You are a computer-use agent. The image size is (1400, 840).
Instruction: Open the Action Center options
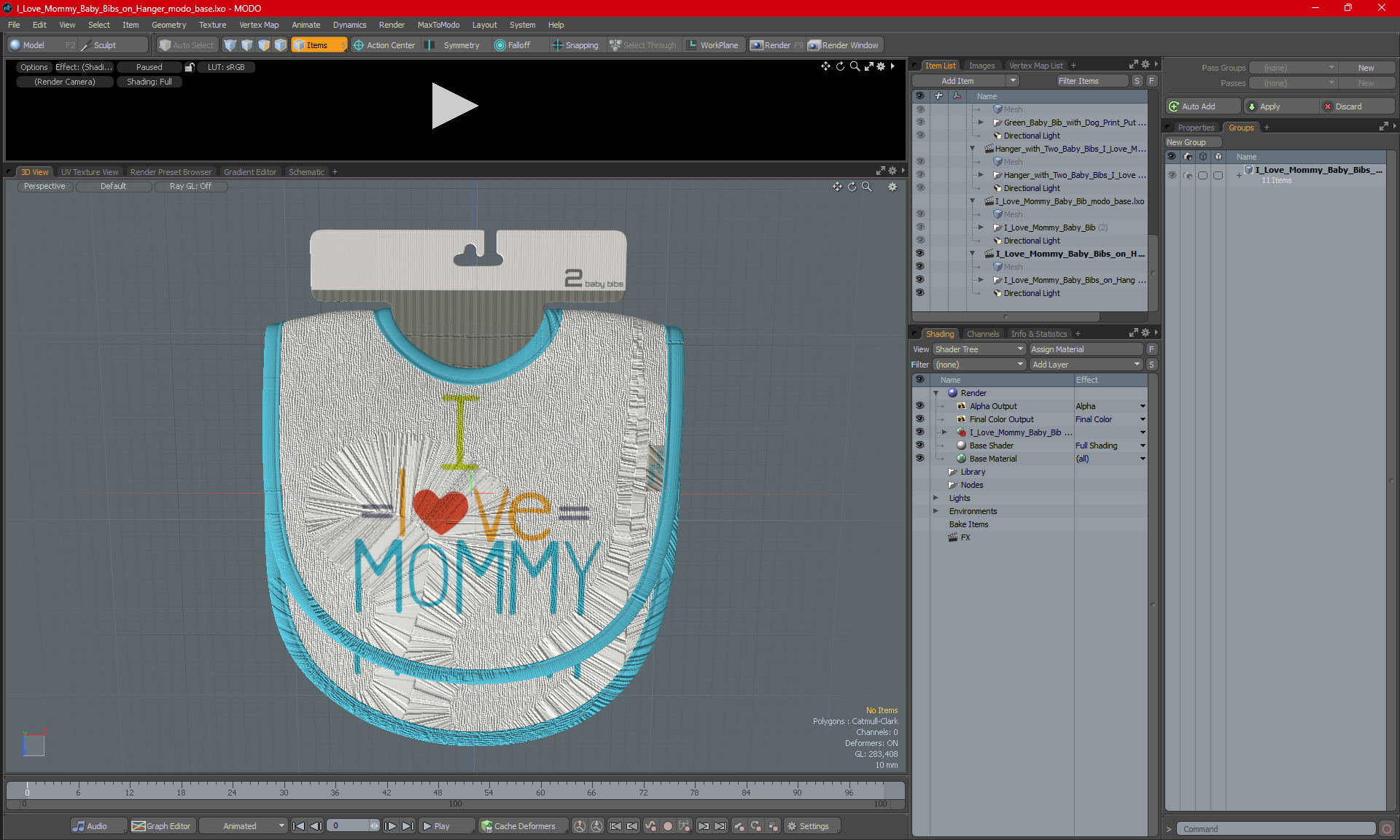[384, 45]
